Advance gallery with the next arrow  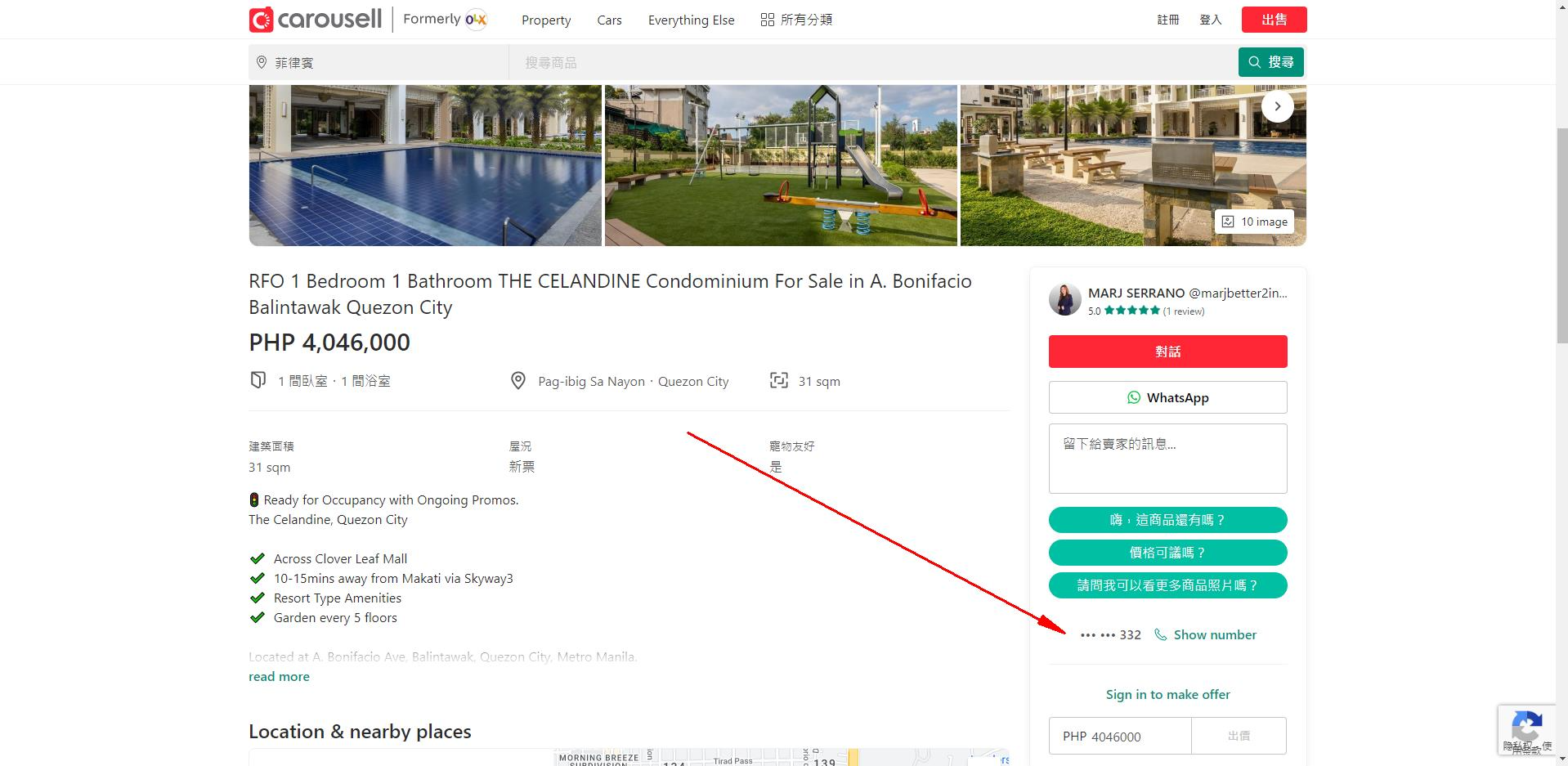tap(1277, 106)
